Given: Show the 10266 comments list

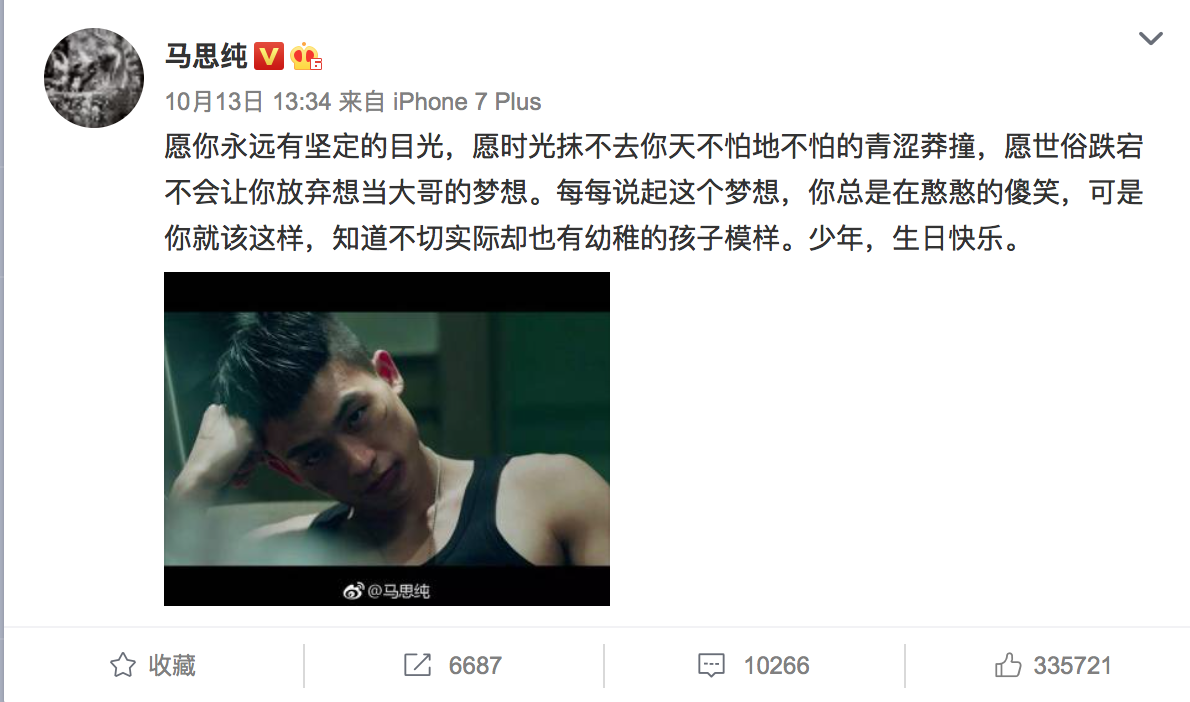Looking at the screenshot, I should click(776, 666).
